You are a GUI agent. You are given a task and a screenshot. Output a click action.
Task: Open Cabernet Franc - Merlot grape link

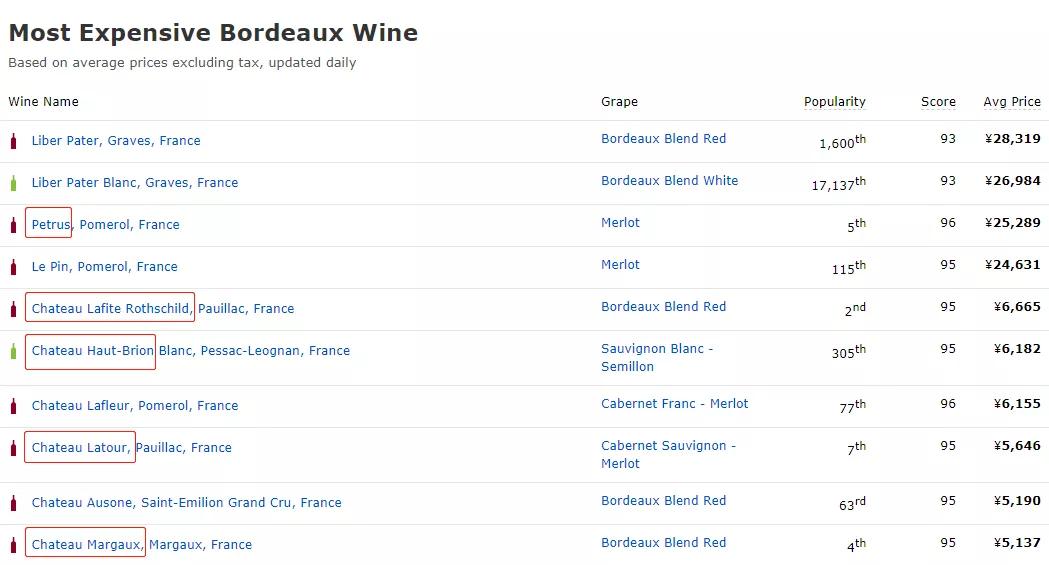[x=674, y=404]
